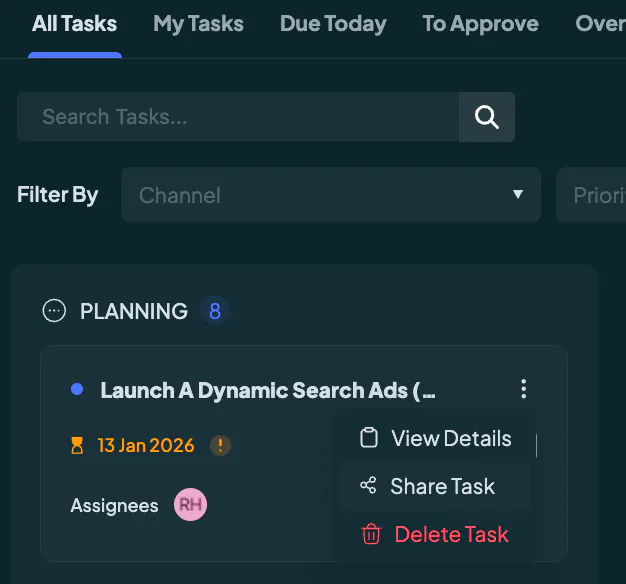This screenshot has height=584, width=626.
Task: Switch to the All Tasks tab
Action: (75, 24)
